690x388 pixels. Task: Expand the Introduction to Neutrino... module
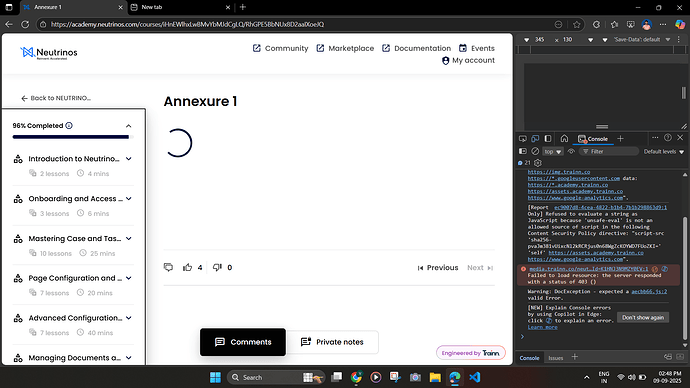(x=128, y=159)
